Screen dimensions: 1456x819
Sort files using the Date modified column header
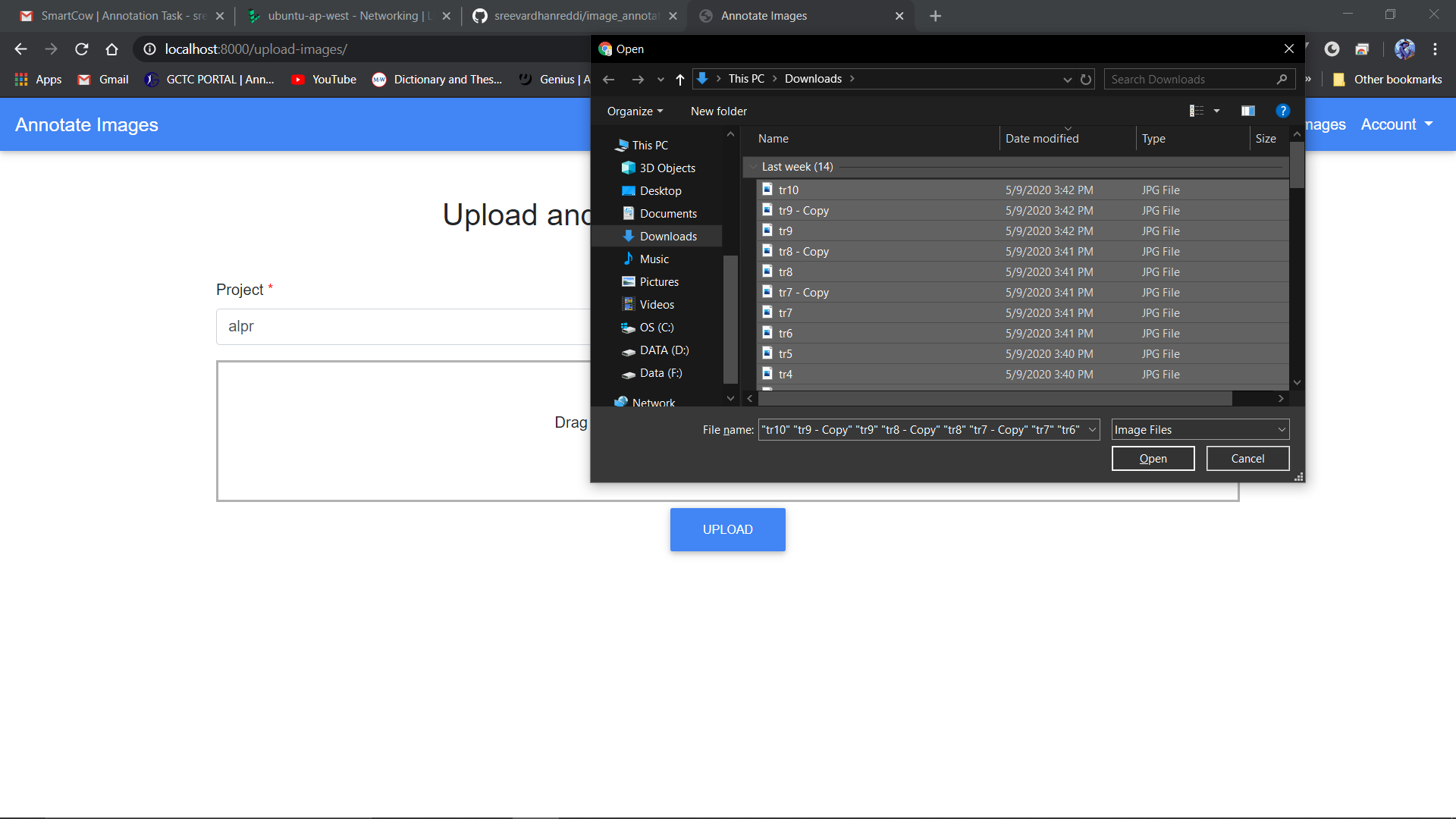(x=1042, y=139)
